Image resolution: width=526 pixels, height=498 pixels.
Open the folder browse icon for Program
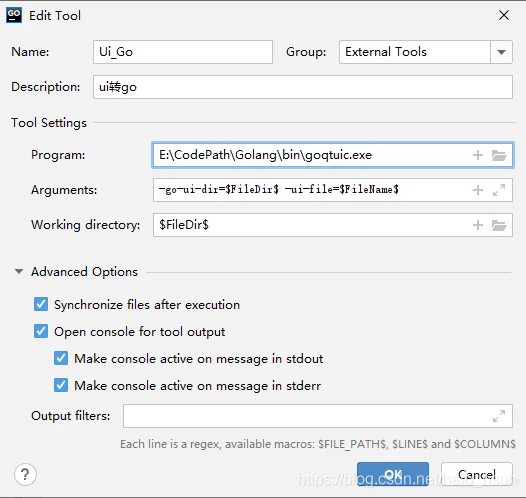(x=499, y=155)
